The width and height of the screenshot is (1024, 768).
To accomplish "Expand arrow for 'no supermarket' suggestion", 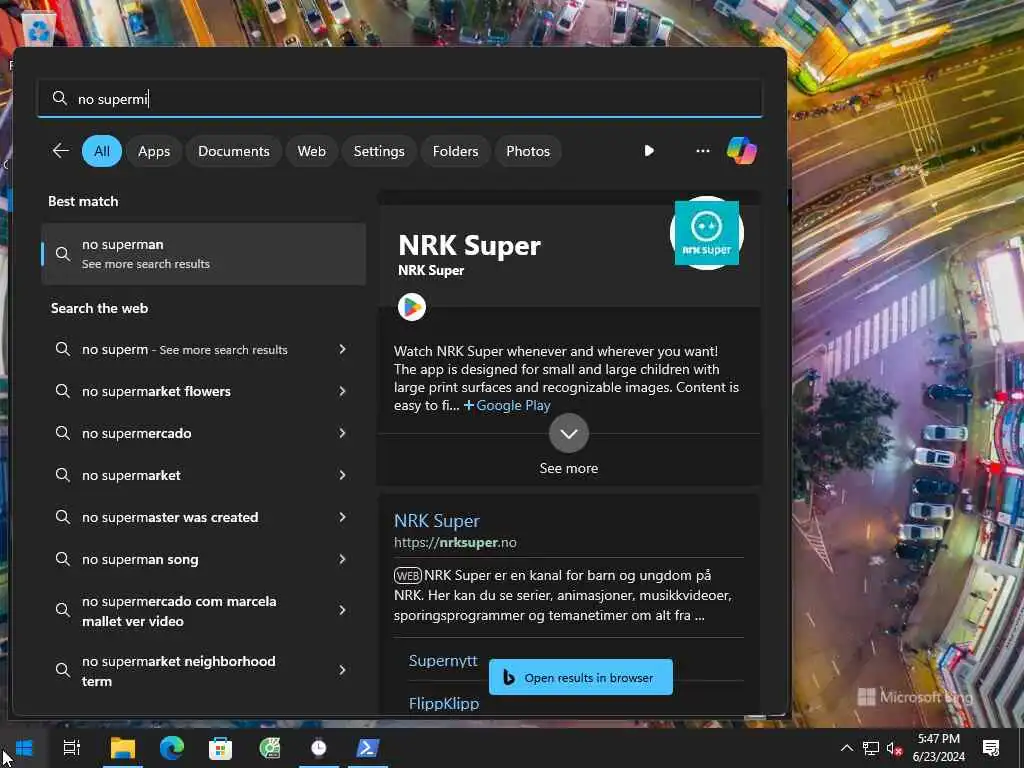I will click(x=342, y=475).
